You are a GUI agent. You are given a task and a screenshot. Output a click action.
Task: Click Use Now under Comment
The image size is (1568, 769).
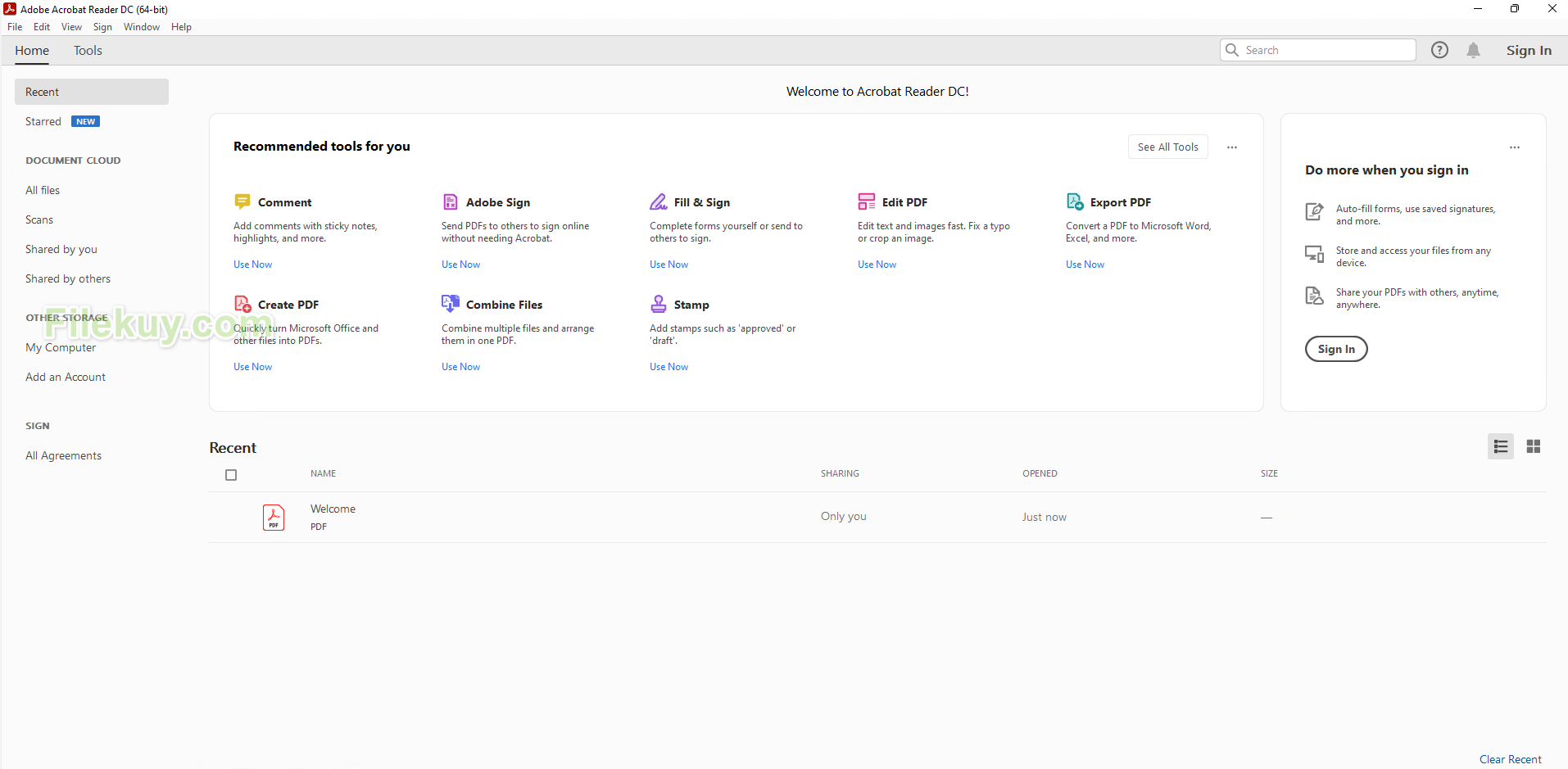tap(252, 265)
